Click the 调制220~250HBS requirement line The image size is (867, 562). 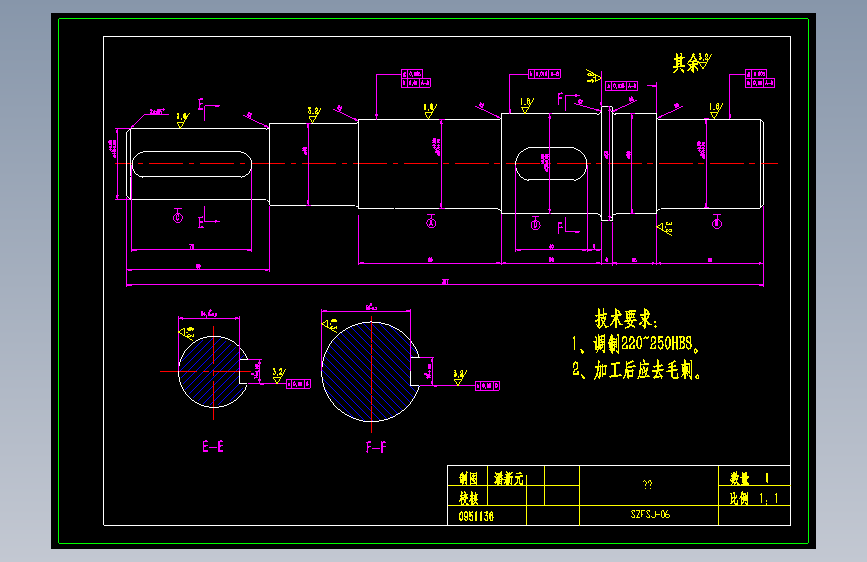click(x=636, y=344)
